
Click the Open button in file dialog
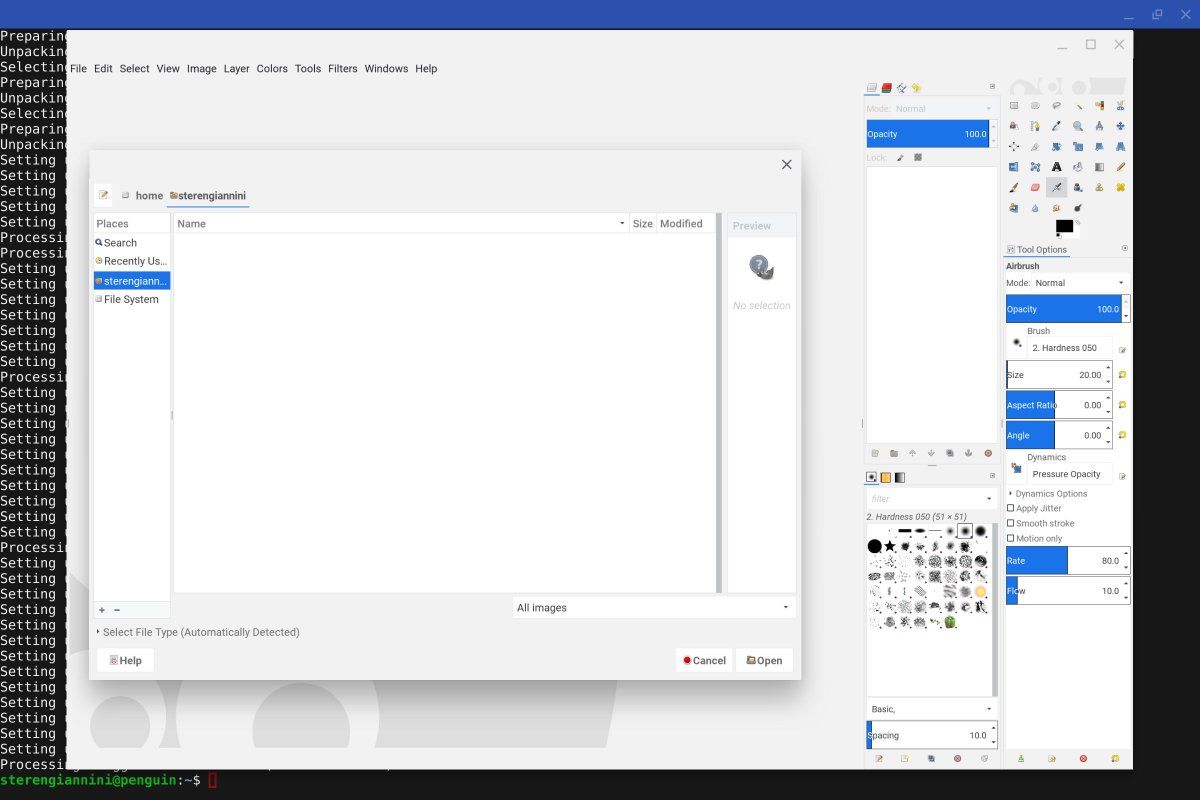764,660
